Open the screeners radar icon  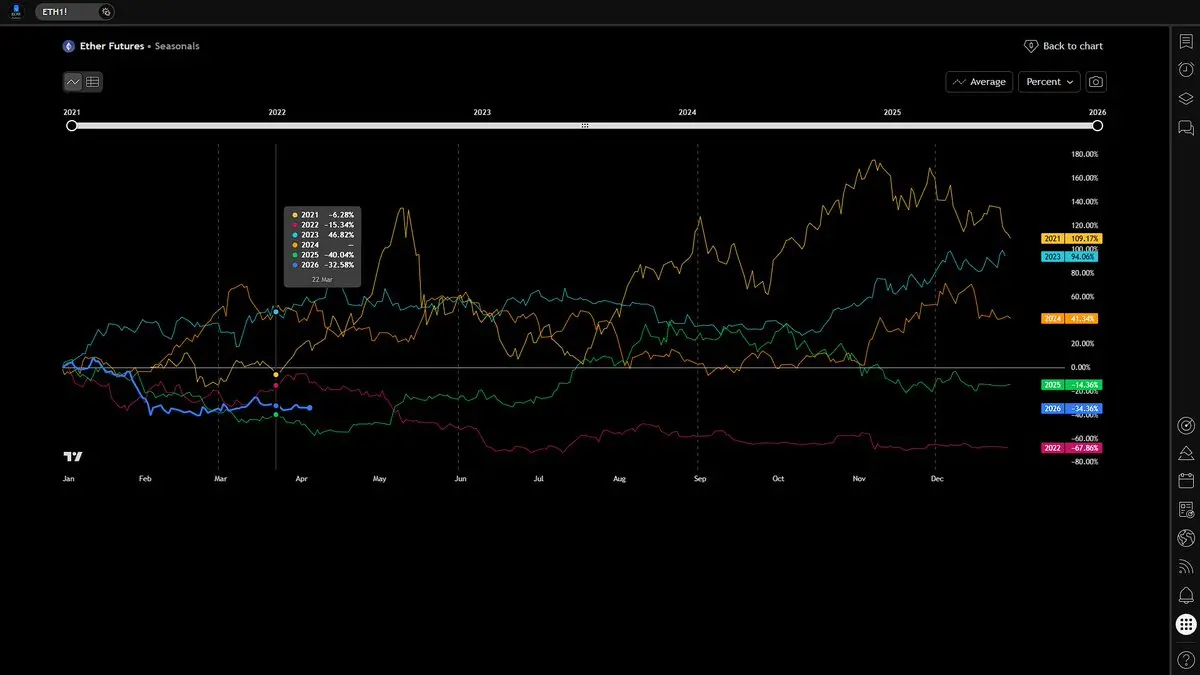click(1186, 425)
